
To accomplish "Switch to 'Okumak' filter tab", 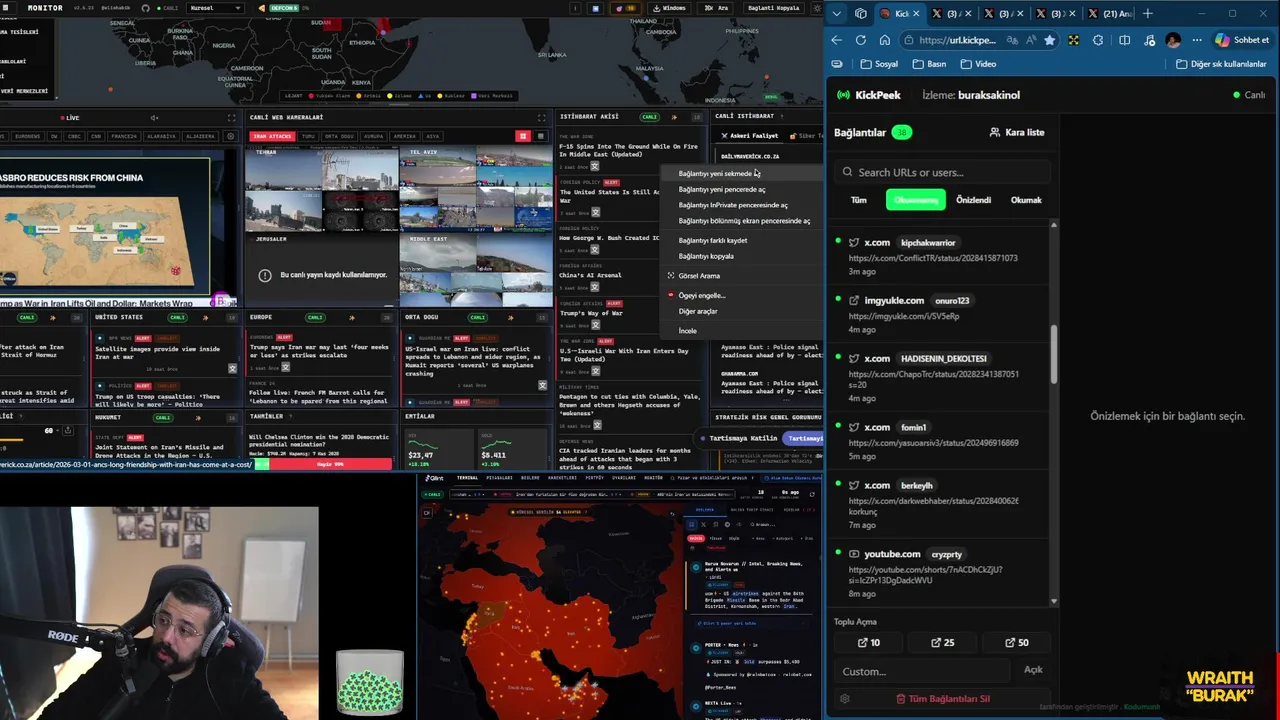I will pos(1026,200).
